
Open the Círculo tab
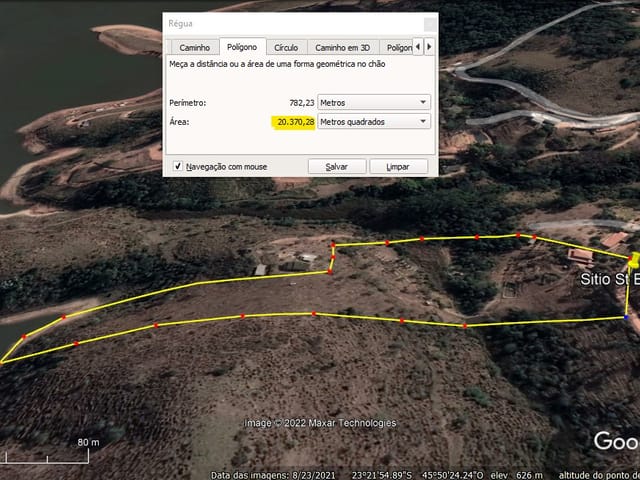coord(286,47)
